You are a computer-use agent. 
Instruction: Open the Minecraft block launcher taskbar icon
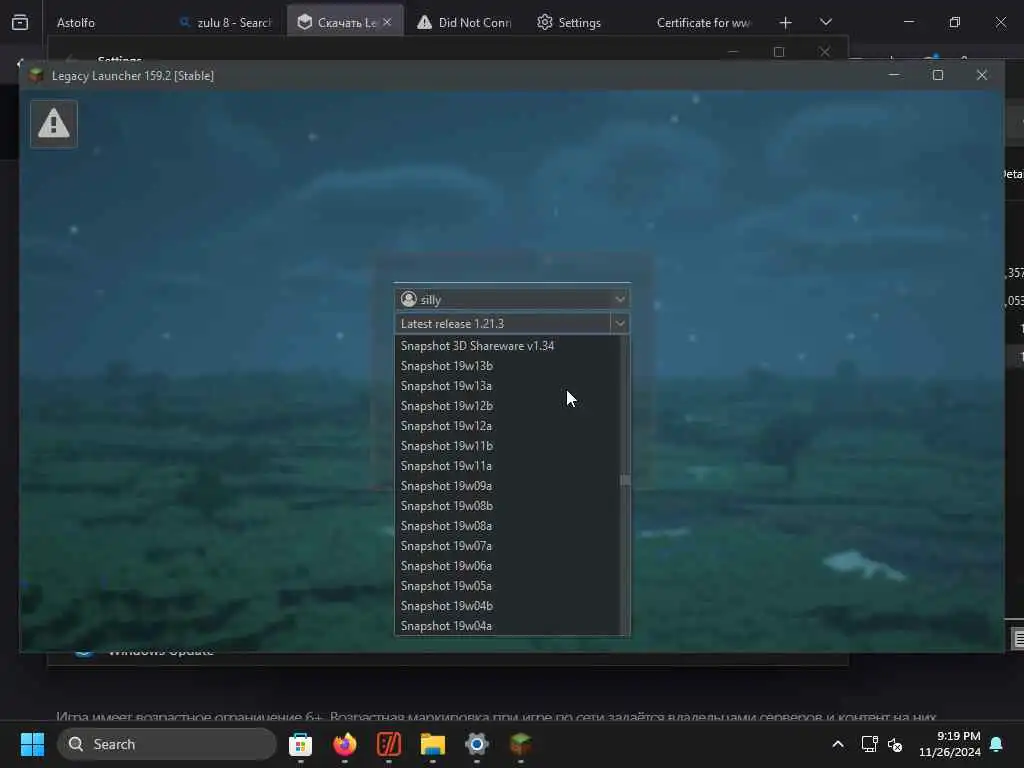click(x=520, y=744)
